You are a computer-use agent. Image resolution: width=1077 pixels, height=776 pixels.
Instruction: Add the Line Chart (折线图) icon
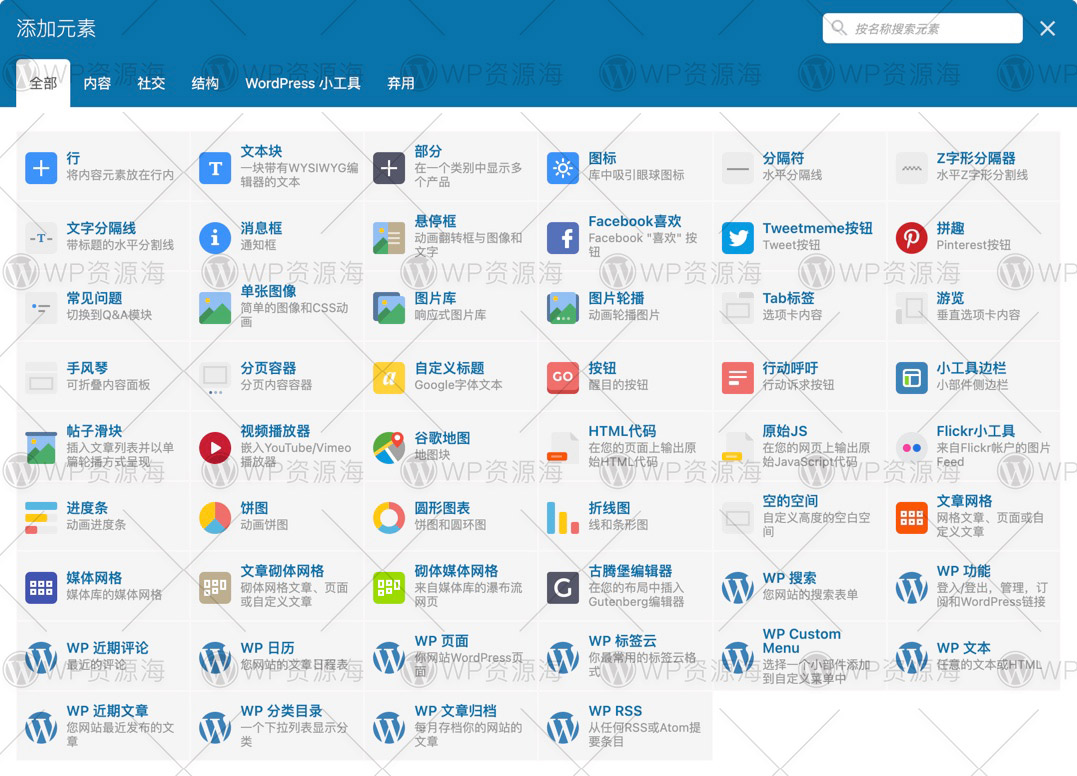click(563, 517)
